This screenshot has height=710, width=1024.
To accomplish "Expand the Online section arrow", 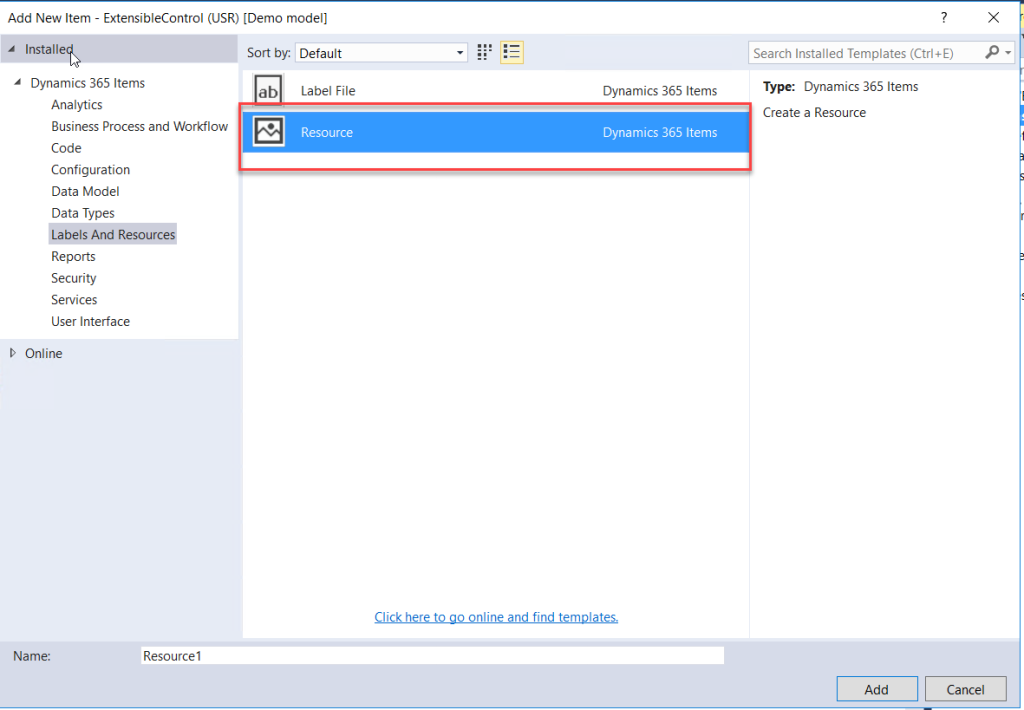I will [12, 353].
